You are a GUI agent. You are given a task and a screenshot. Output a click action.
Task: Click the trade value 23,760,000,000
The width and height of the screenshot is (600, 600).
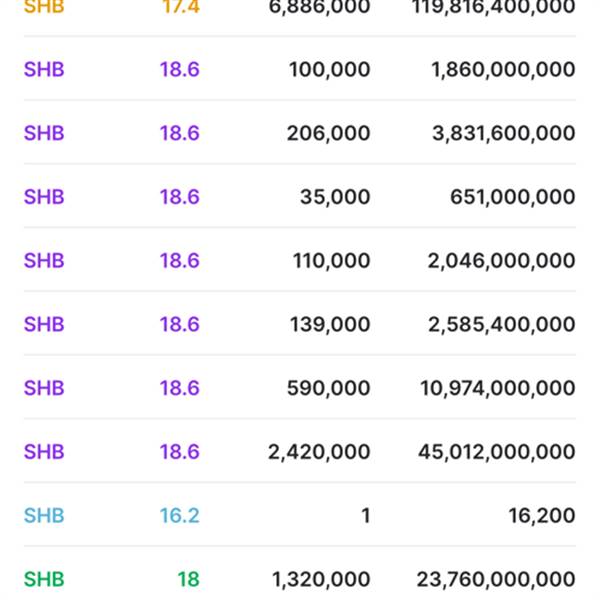click(496, 579)
